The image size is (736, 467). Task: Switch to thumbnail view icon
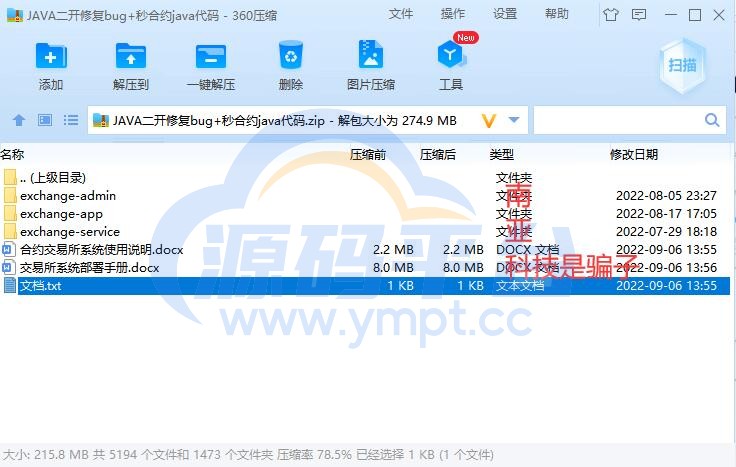(x=45, y=121)
